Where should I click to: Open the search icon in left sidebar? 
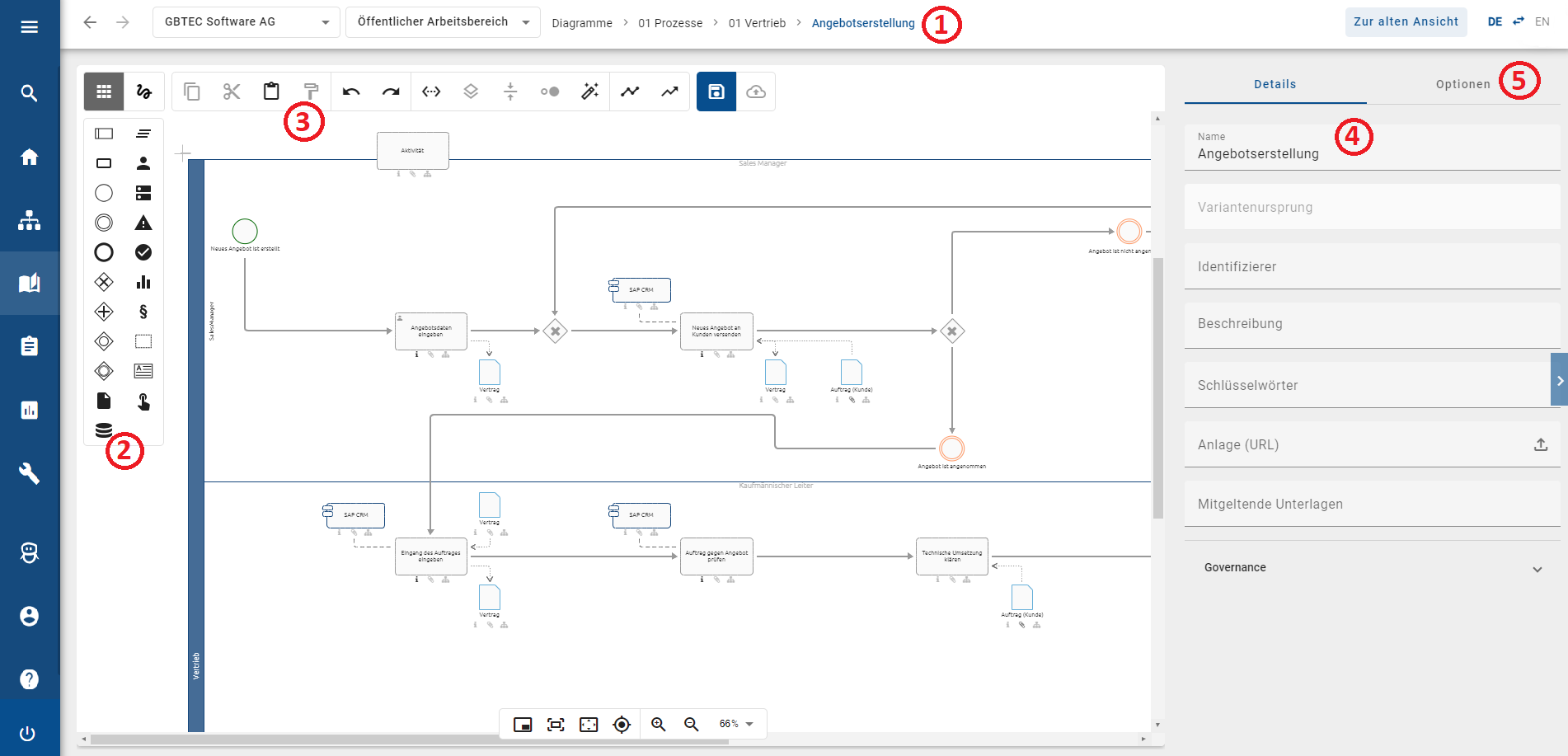(30, 93)
